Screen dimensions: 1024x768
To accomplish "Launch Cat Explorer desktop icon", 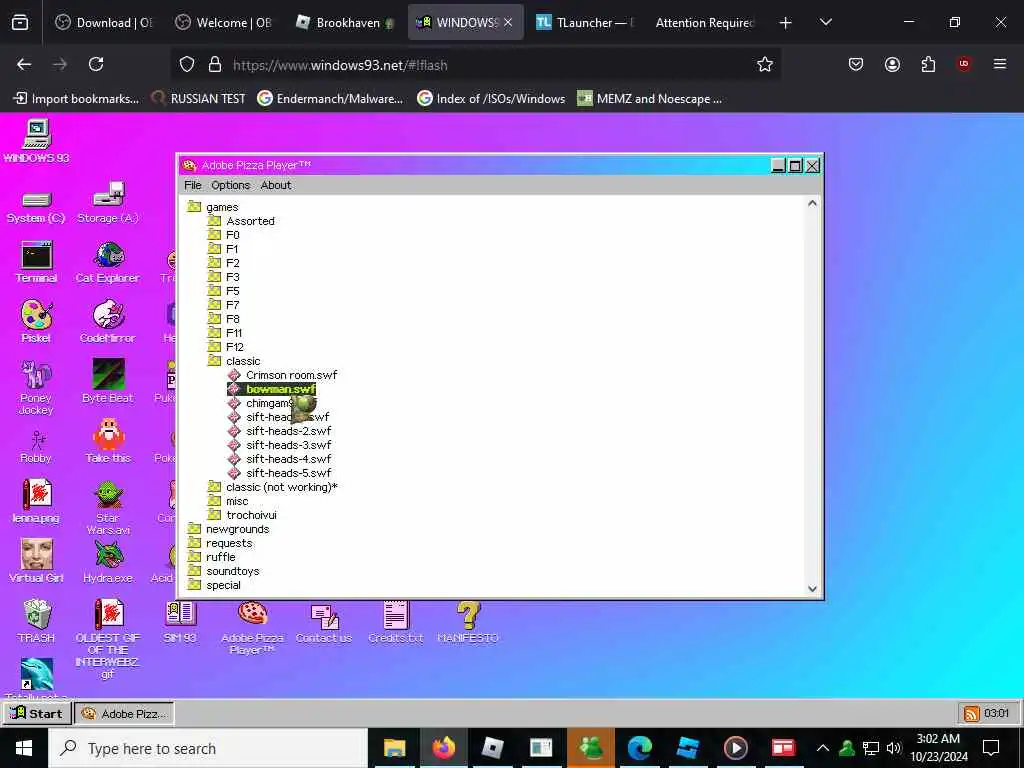I will (108, 262).
